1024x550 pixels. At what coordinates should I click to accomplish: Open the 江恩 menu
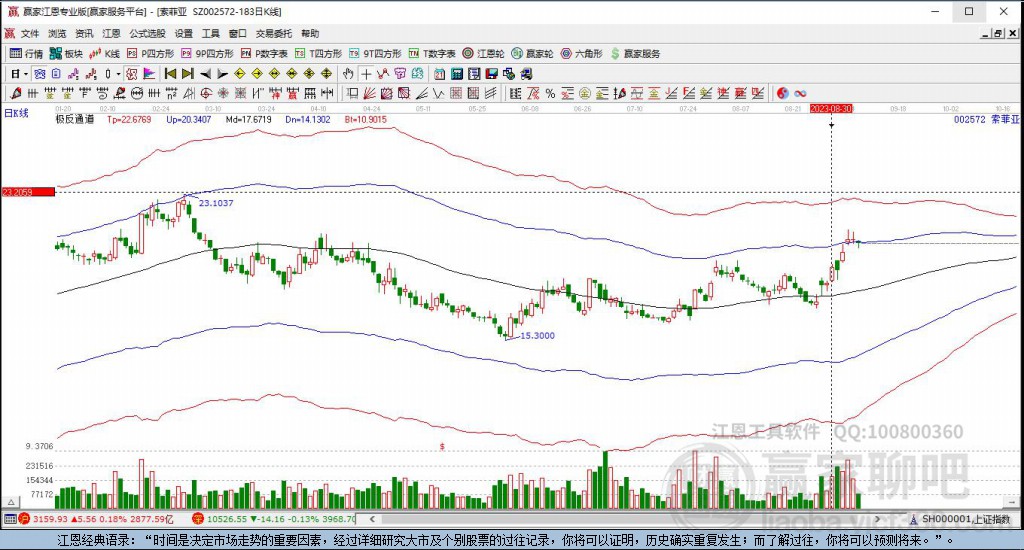111,33
